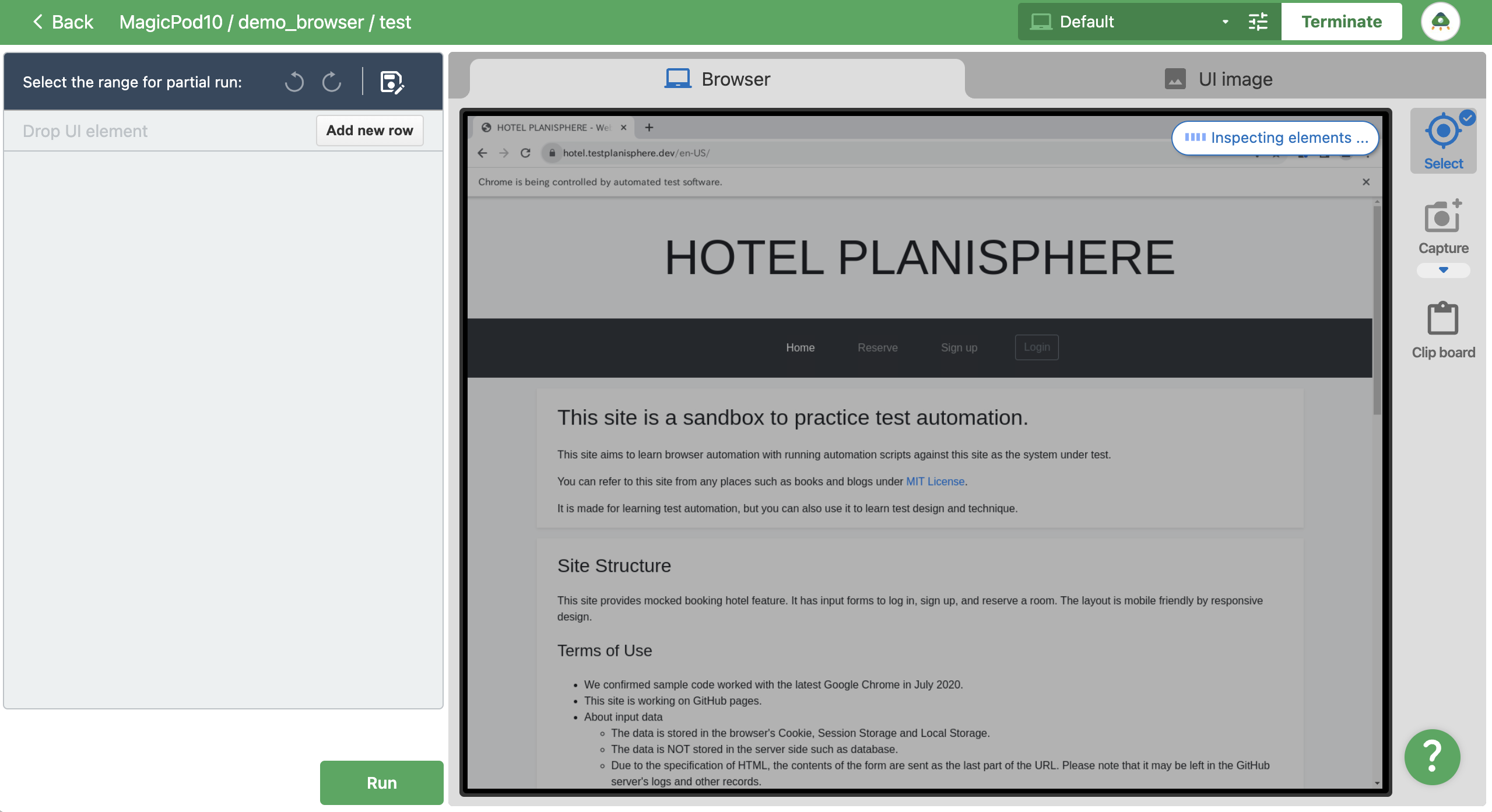Focus the Drop UI element field
The height and width of the screenshot is (812, 1492).
pyautogui.click(x=160, y=131)
